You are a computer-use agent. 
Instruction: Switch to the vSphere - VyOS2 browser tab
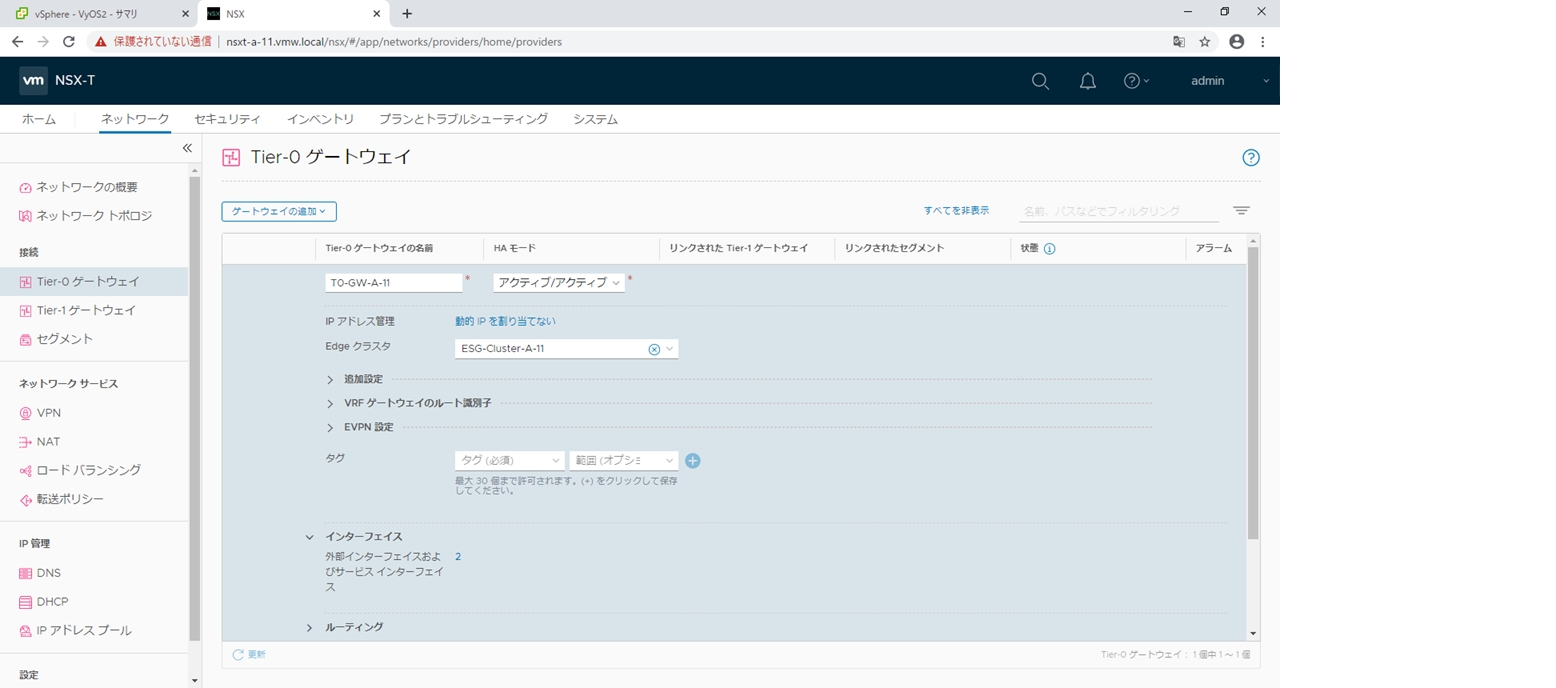(99, 14)
